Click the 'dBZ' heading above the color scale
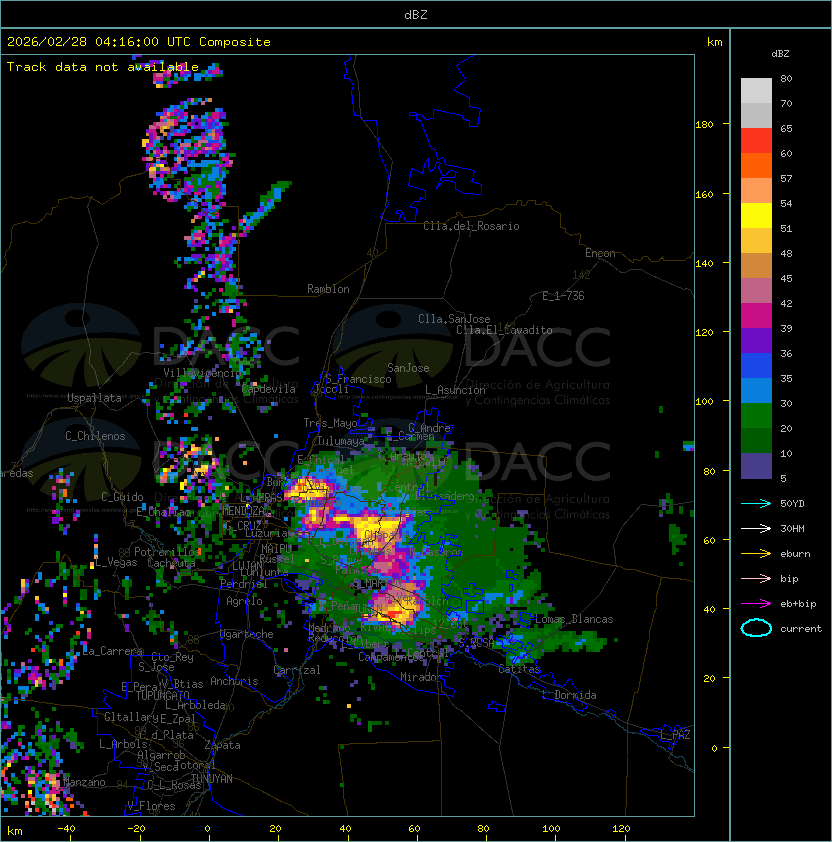Image resolution: width=832 pixels, height=842 pixels. tap(780, 54)
